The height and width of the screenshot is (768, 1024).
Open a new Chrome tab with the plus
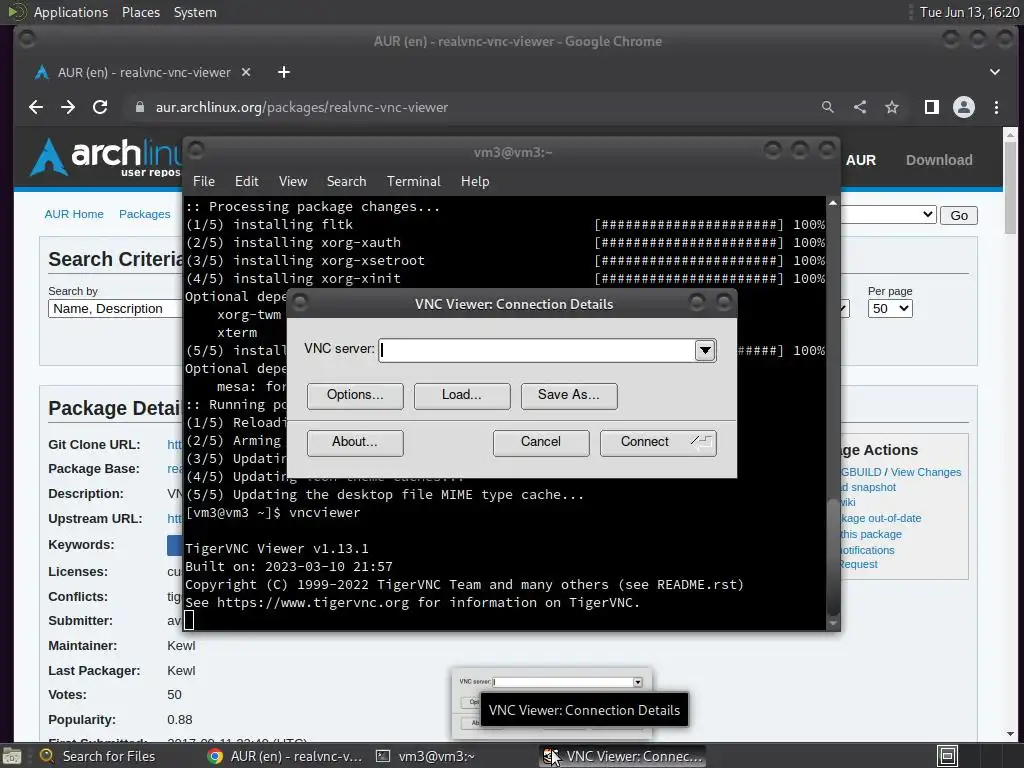point(283,72)
